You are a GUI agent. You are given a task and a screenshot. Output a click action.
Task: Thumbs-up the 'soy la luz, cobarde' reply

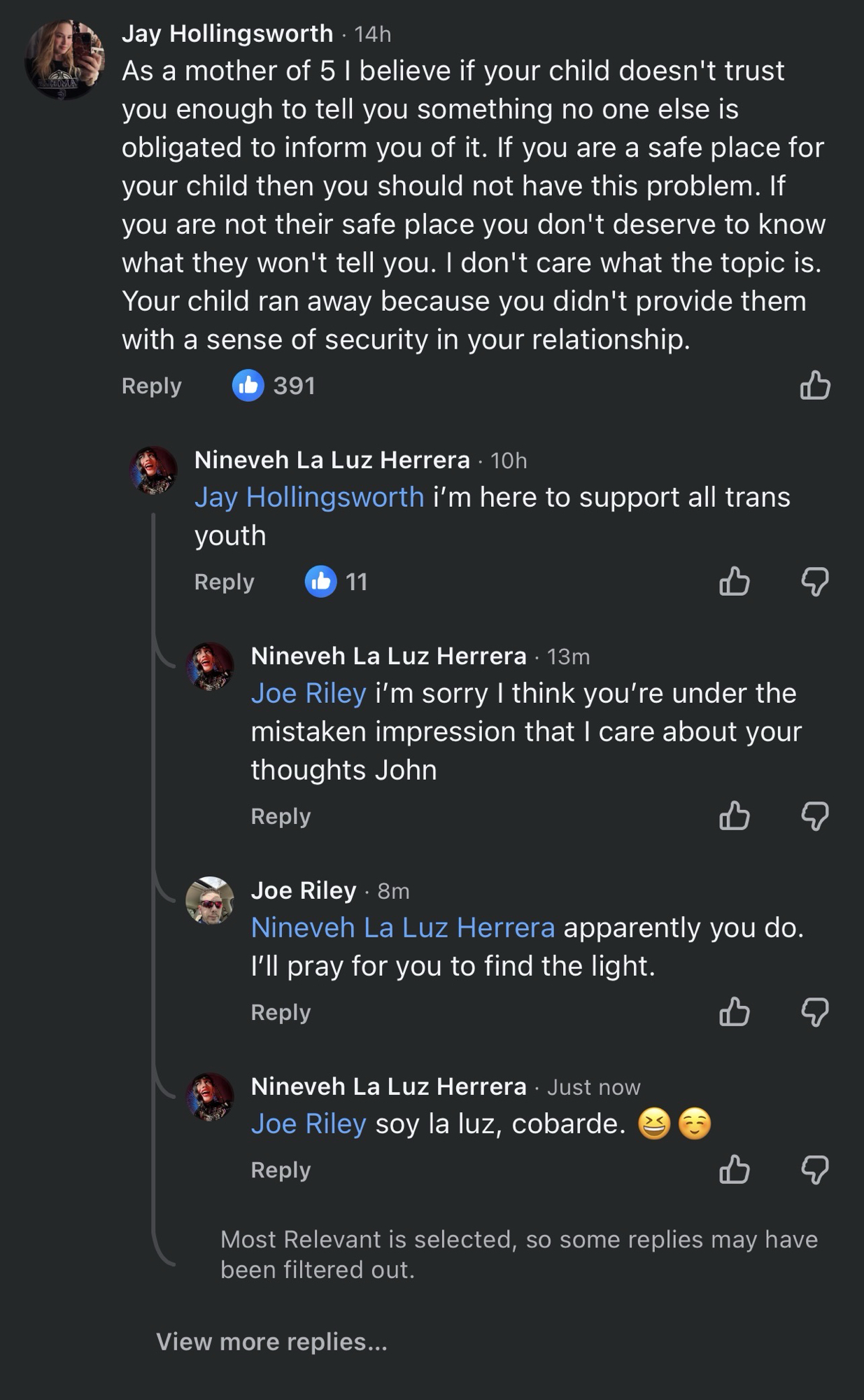pyautogui.click(x=735, y=1170)
